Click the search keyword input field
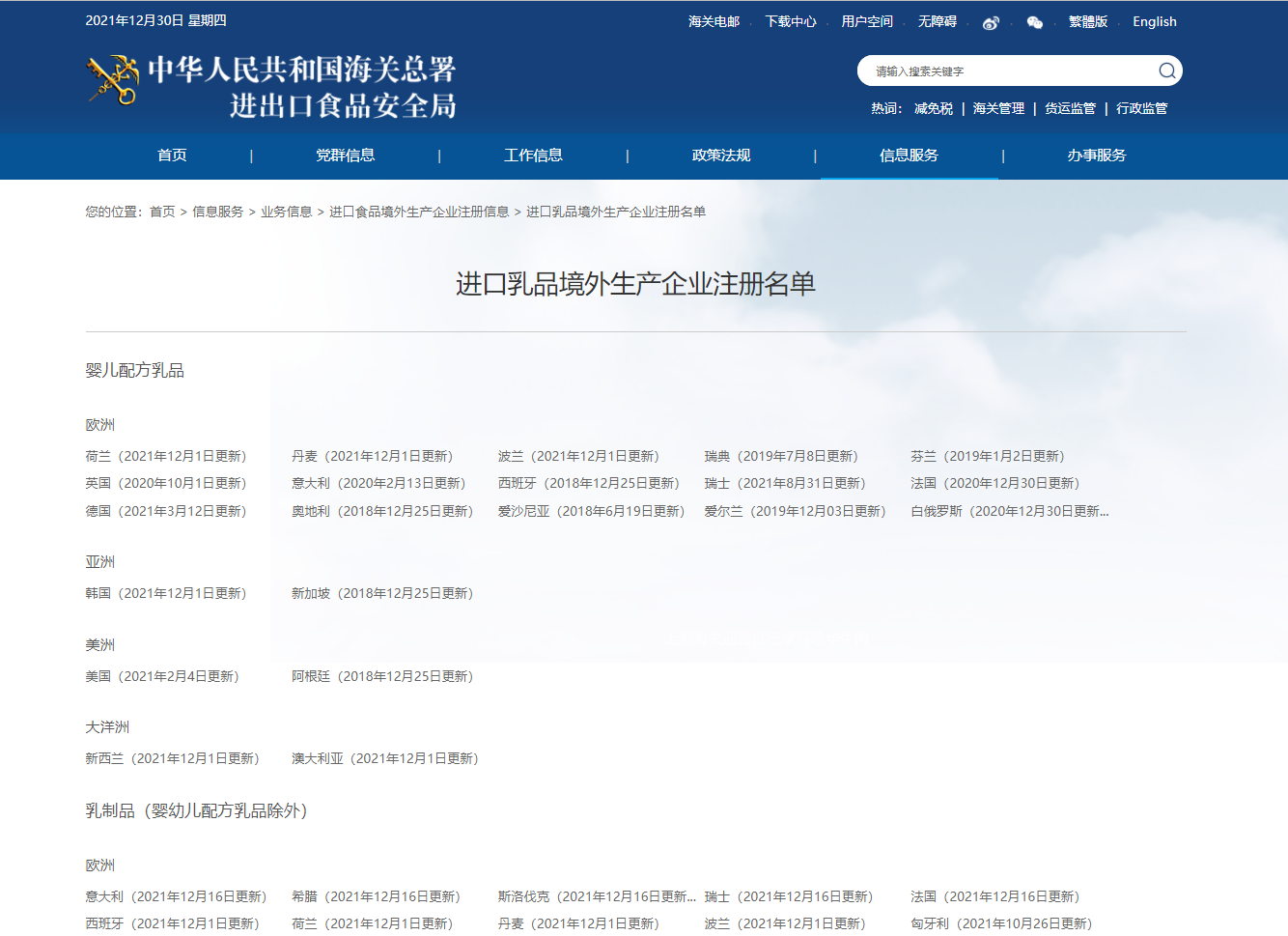This screenshot has height=936, width=1288. 1004,71
